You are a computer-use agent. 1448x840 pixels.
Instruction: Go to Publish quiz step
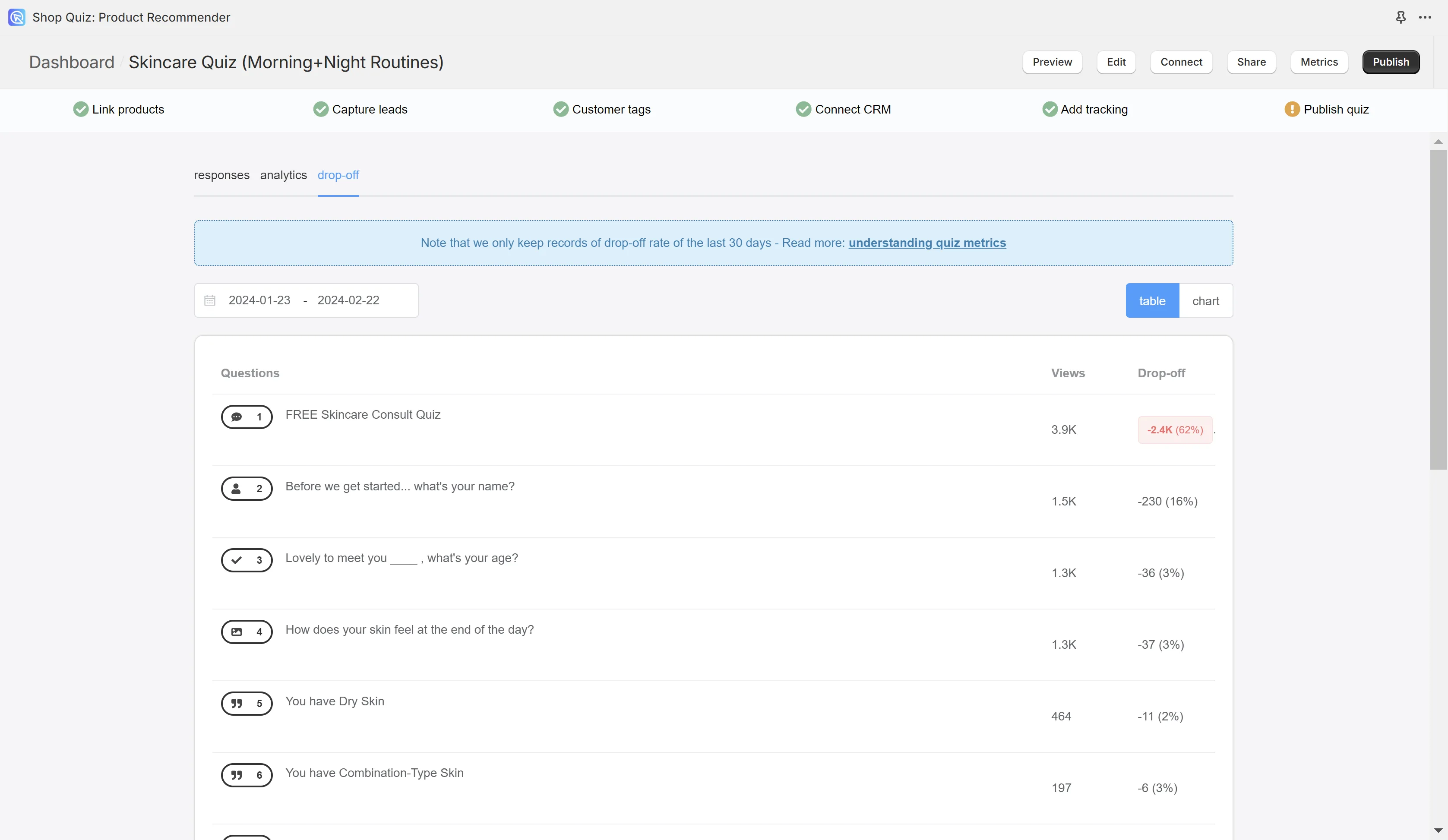pyautogui.click(x=1327, y=109)
